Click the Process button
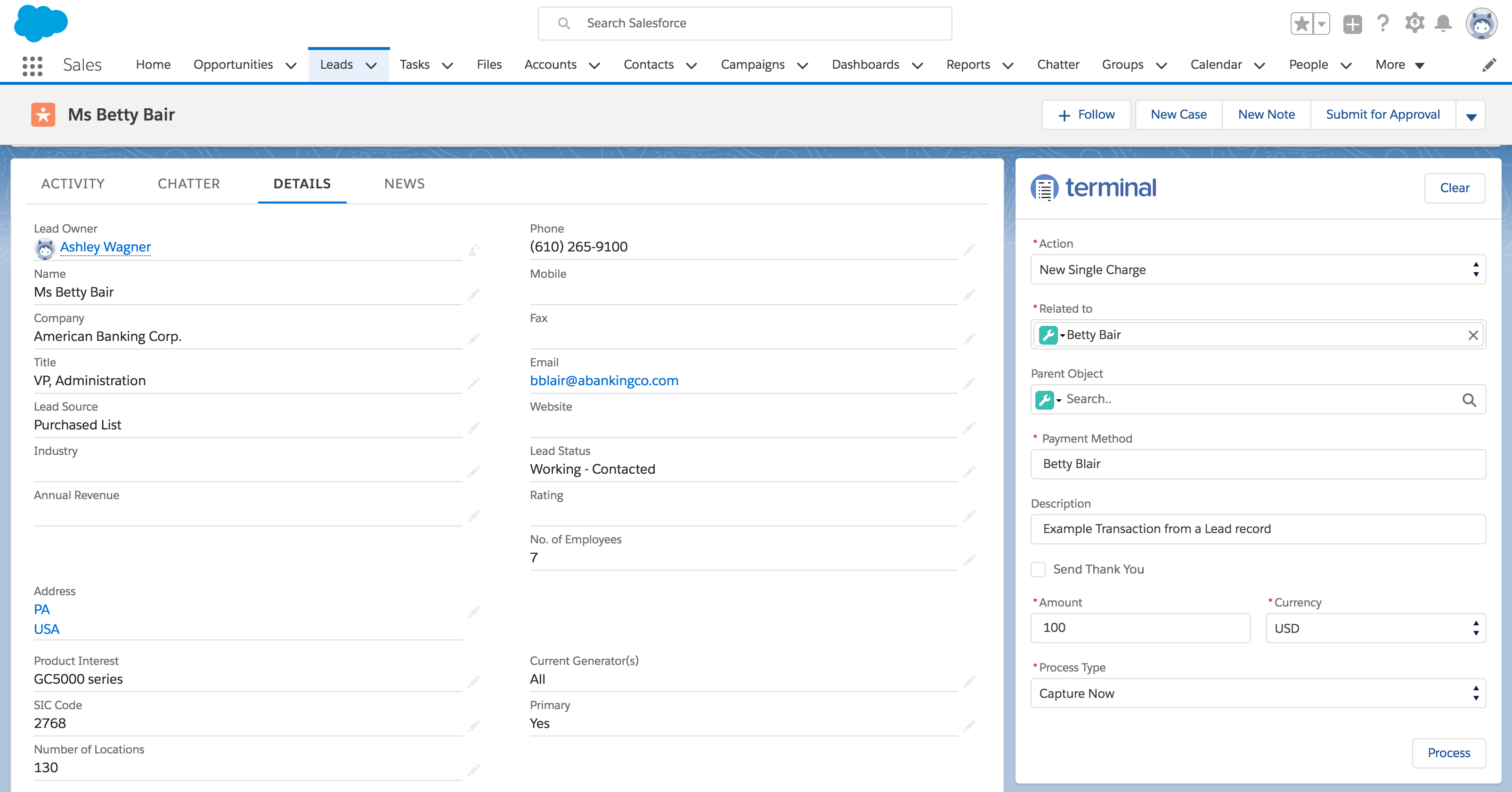Screen dimensions: 1512x792 (x=1448, y=753)
